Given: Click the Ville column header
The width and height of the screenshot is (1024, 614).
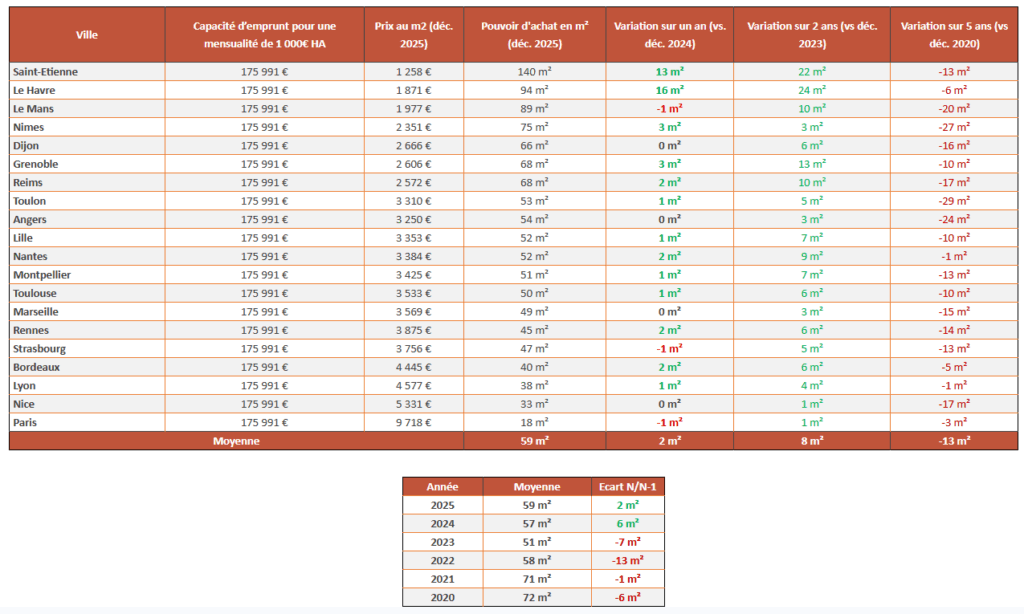Looking at the screenshot, I should tap(87, 35).
